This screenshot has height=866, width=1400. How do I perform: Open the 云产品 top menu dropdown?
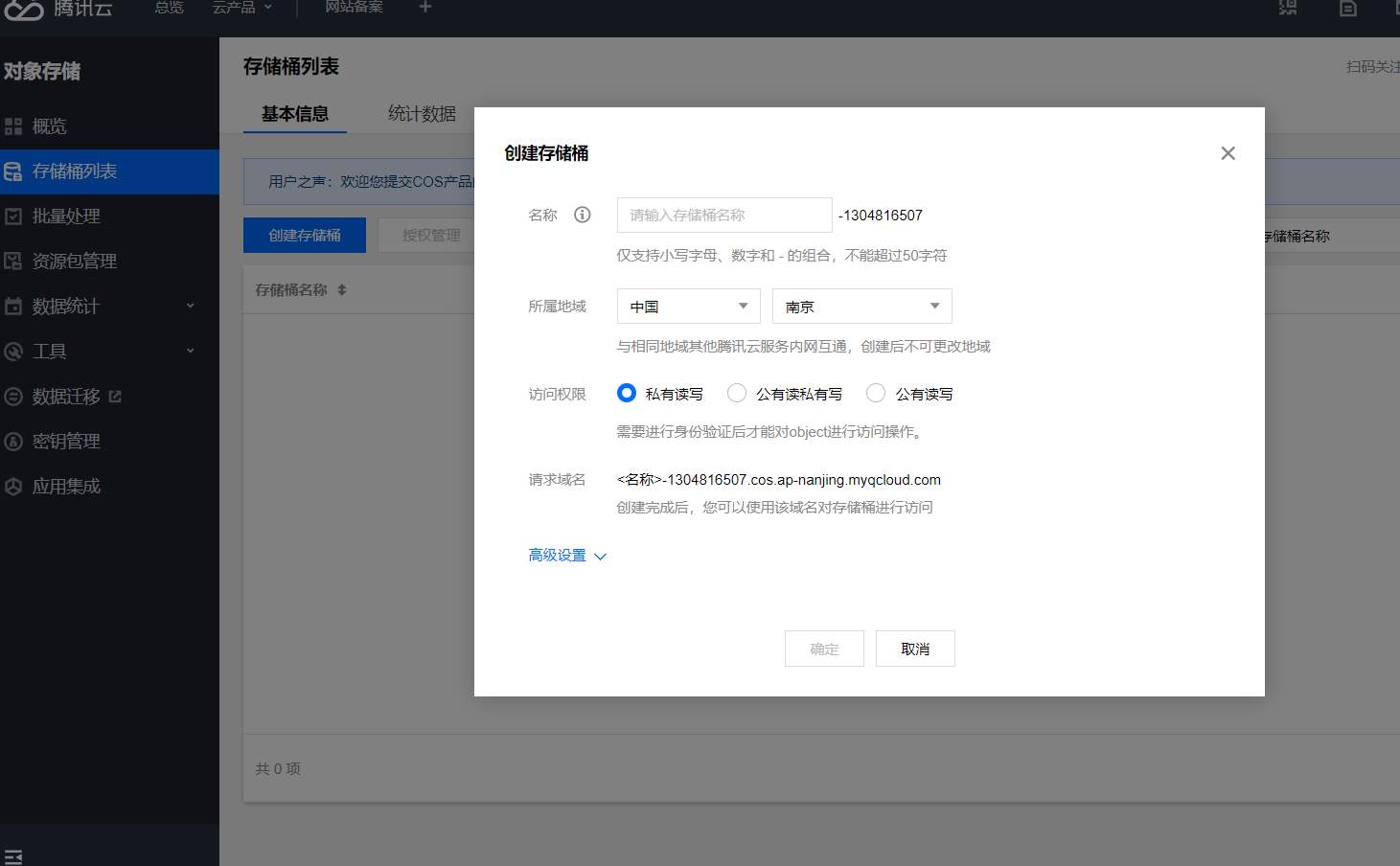[242, 7]
